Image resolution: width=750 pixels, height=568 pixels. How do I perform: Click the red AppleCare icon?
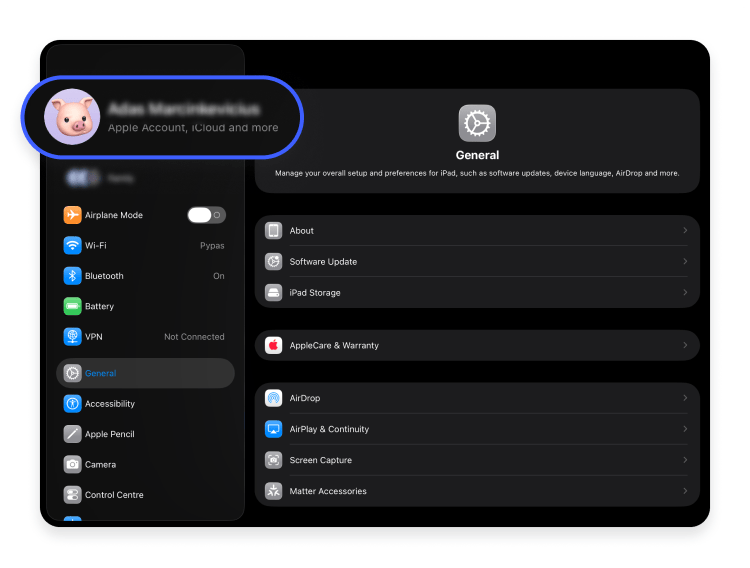[x=274, y=345]
